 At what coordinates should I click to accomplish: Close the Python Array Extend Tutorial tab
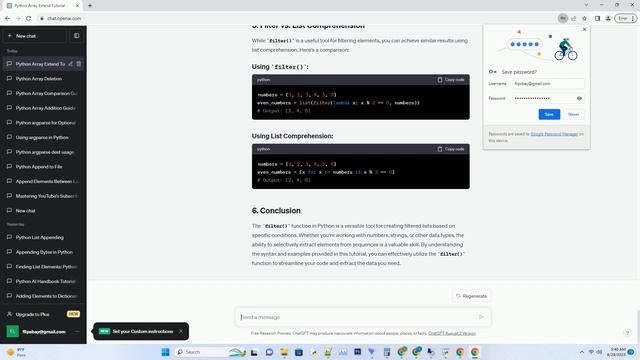(x=77, y=6)
